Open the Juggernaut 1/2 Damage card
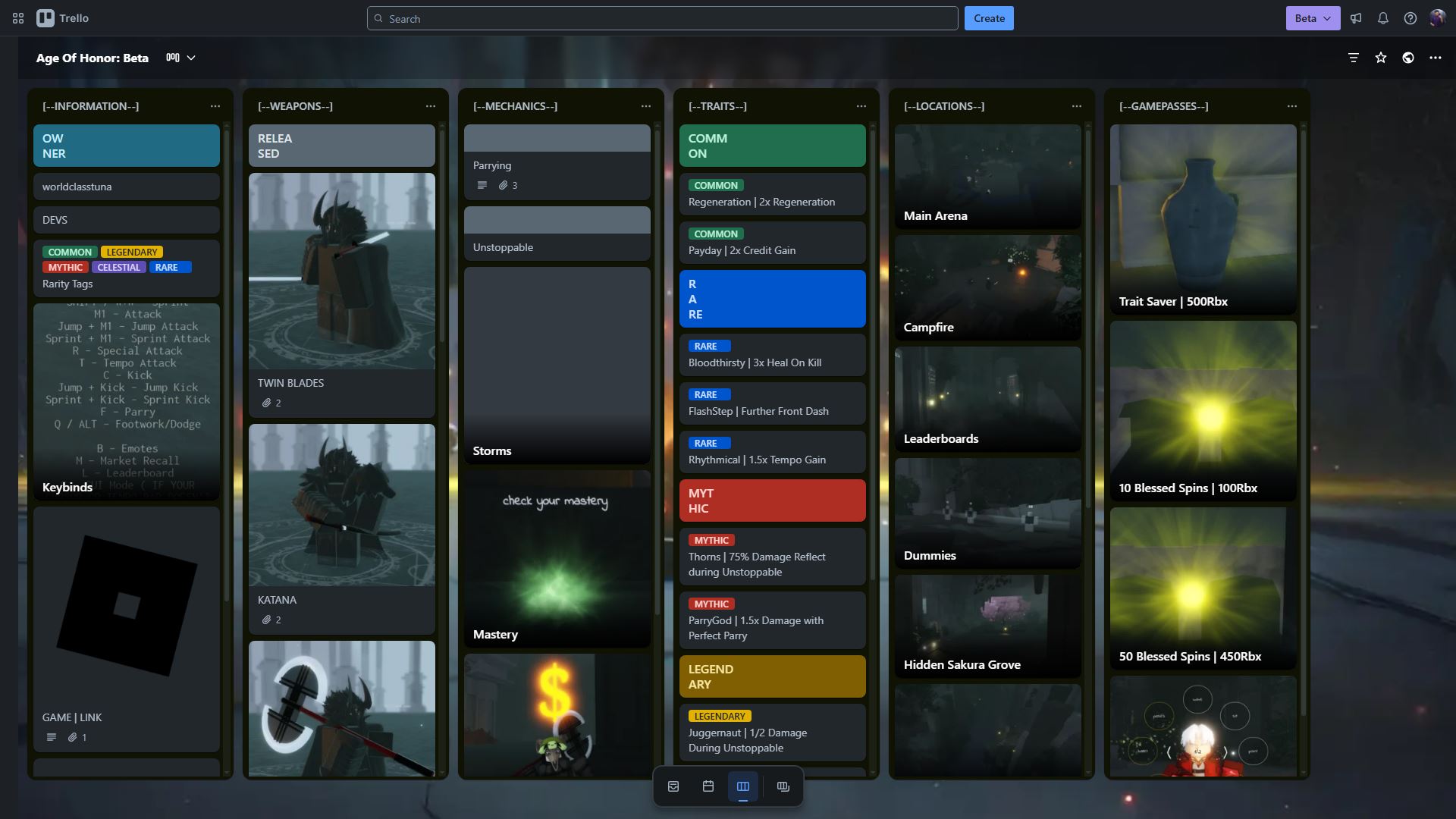The width and height of the screenshot is (1456, 819). [773, 733]
